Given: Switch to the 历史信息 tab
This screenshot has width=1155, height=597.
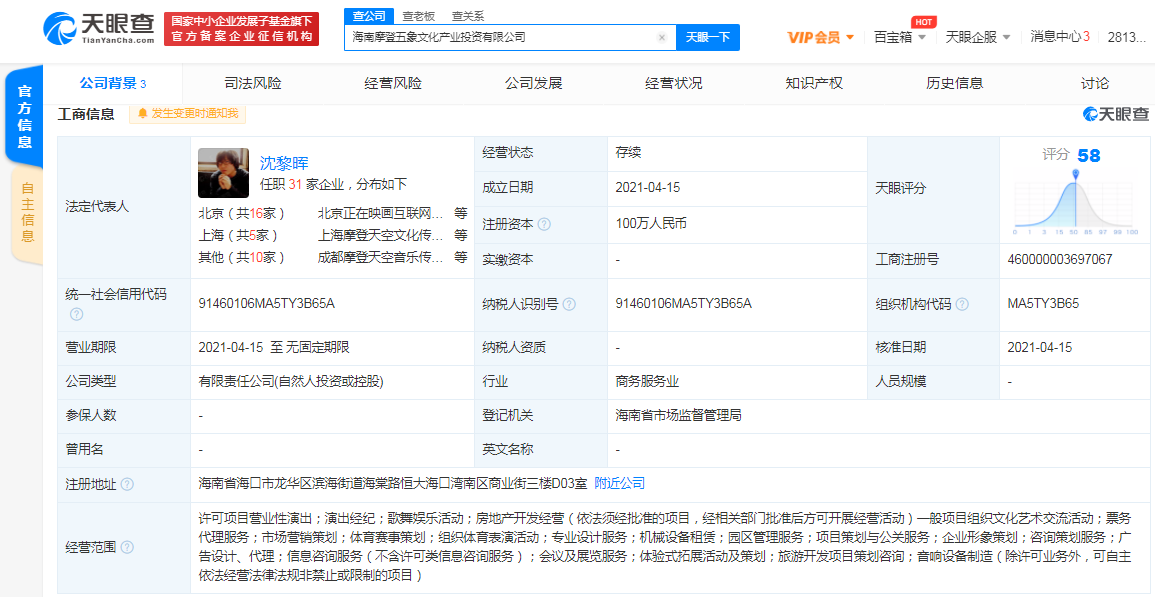Looking at the screenshot, I should tap(955, 83).
